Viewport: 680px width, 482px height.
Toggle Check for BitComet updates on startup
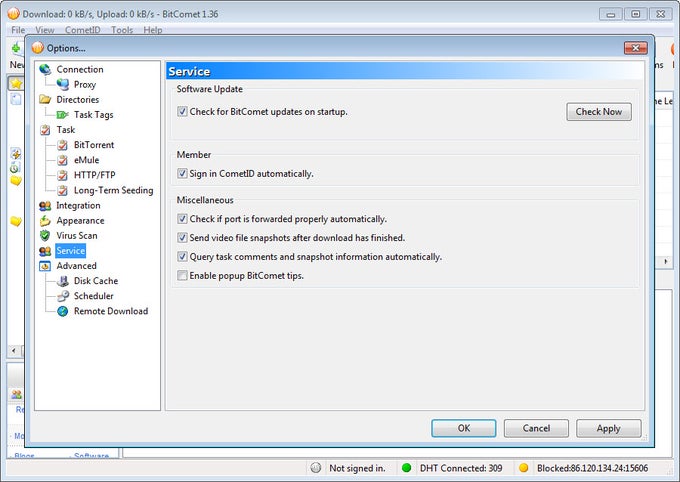tap(182, 111)
